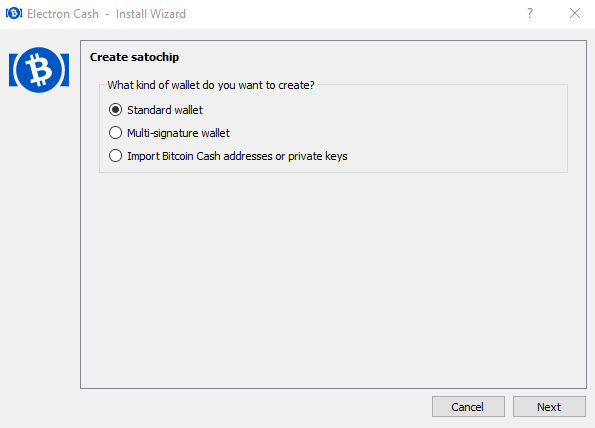Cancel the wallet creation wizard
The height and width of the screenshot is (428, 595).
pos(468,407)
